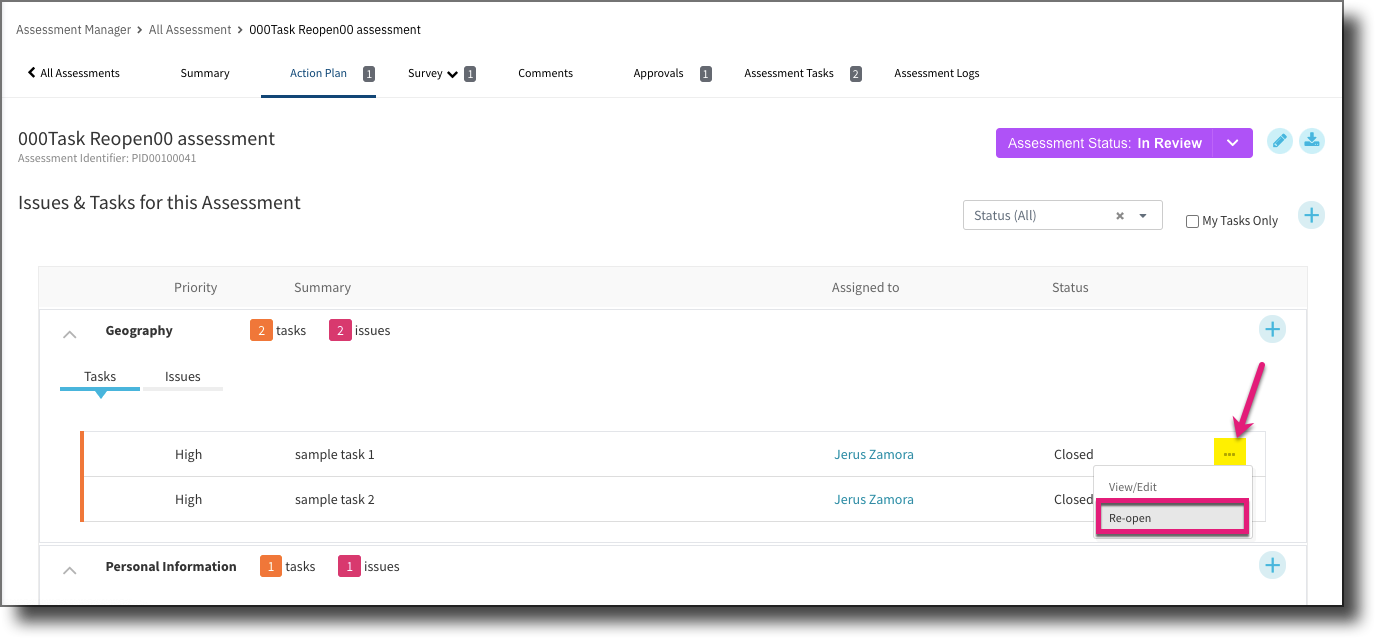Go back using All Assessments arrow

point(73,73)
